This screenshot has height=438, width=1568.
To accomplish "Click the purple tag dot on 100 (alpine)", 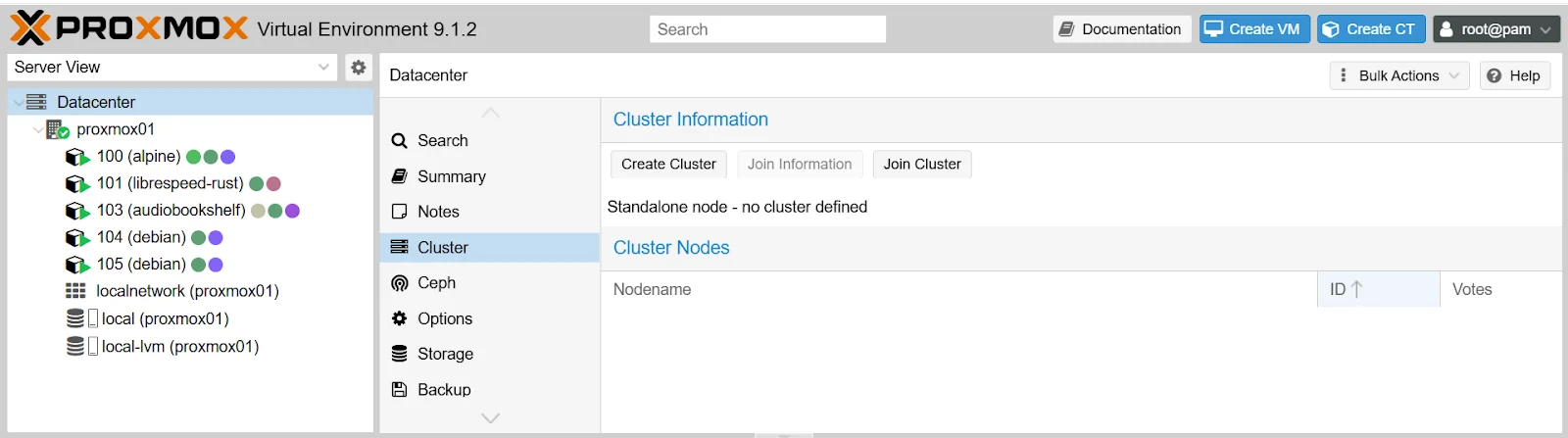I will (227, 157).
